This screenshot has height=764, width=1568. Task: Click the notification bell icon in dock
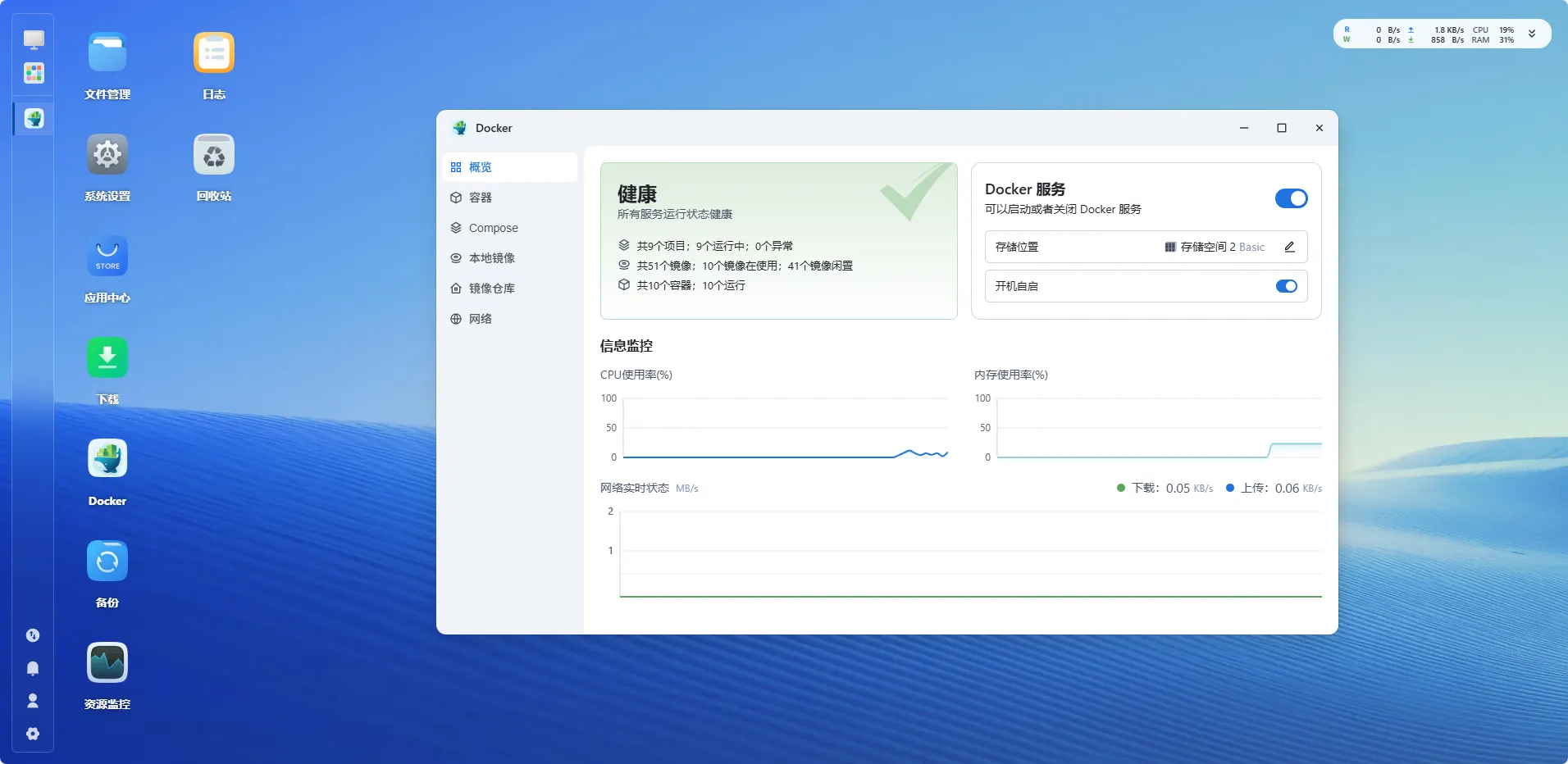(33, 668)
